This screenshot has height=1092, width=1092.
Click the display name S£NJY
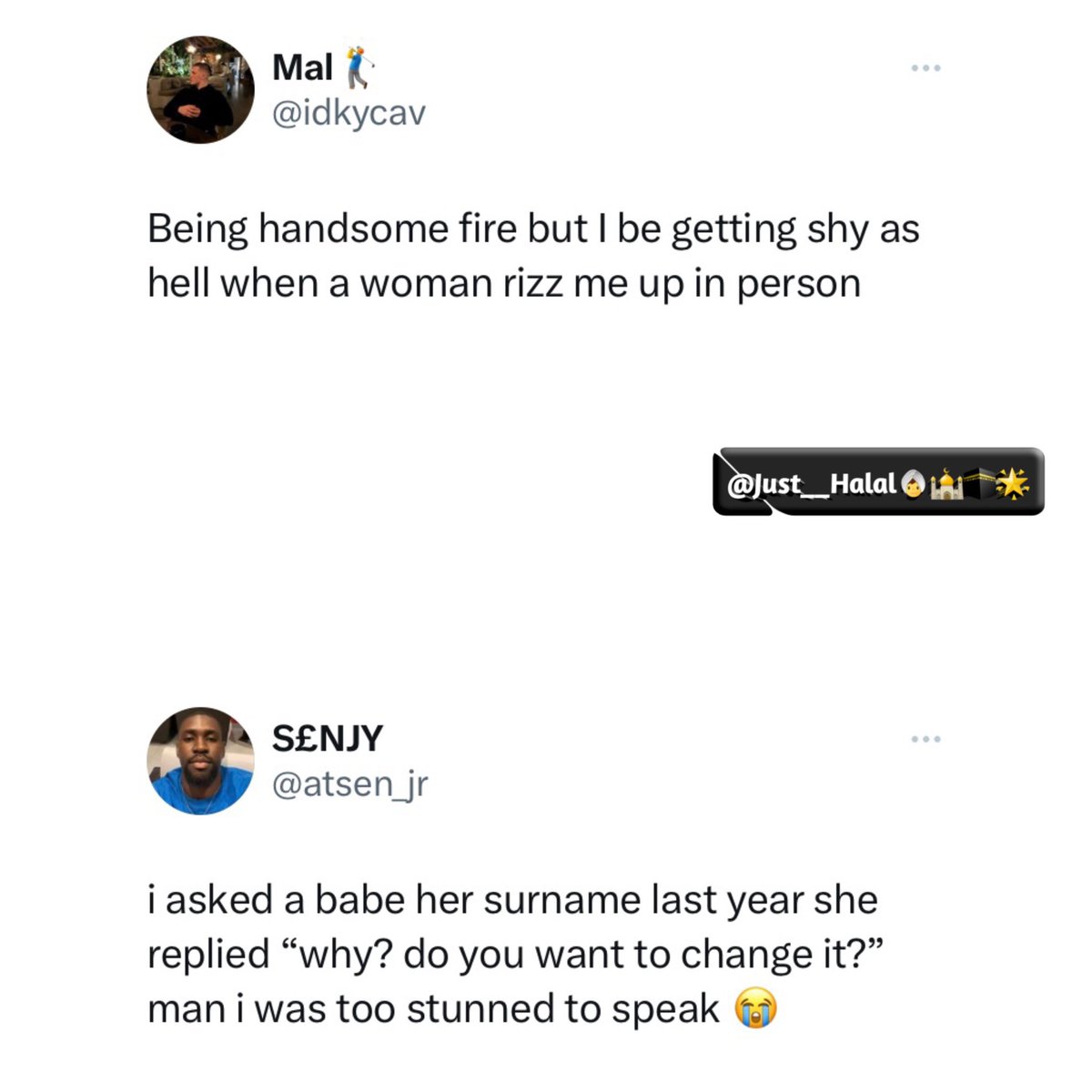[328, 738]
